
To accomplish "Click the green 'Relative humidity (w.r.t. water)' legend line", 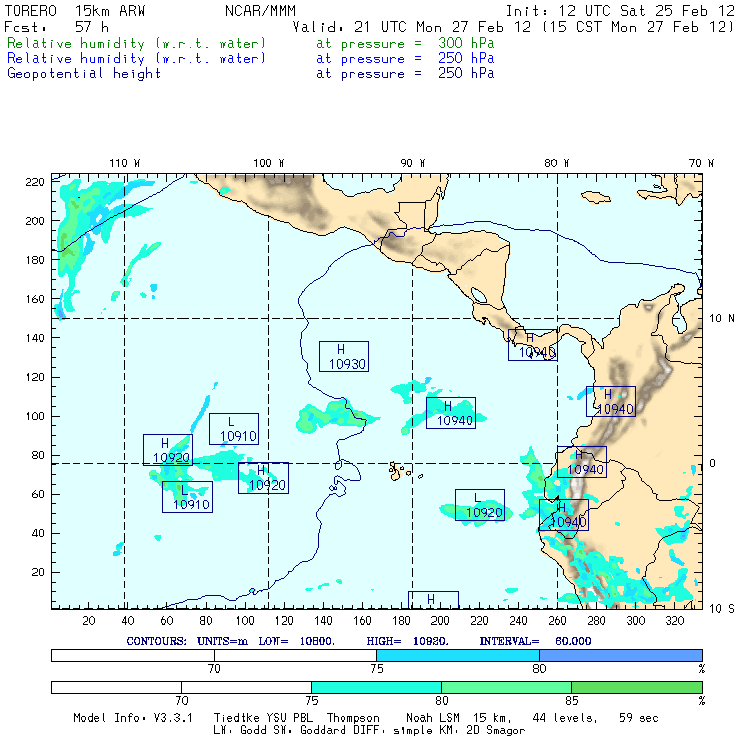I will click(x=136, y=43).
